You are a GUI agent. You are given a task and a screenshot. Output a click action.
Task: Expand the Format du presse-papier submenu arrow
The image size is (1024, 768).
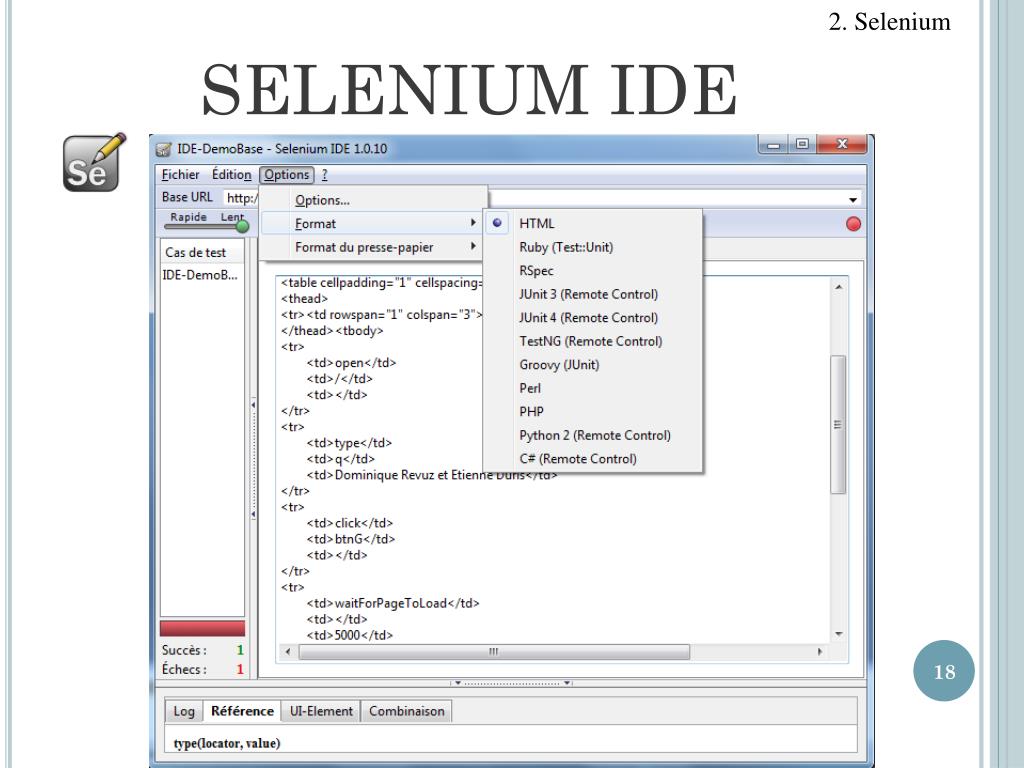coord(473,246)
